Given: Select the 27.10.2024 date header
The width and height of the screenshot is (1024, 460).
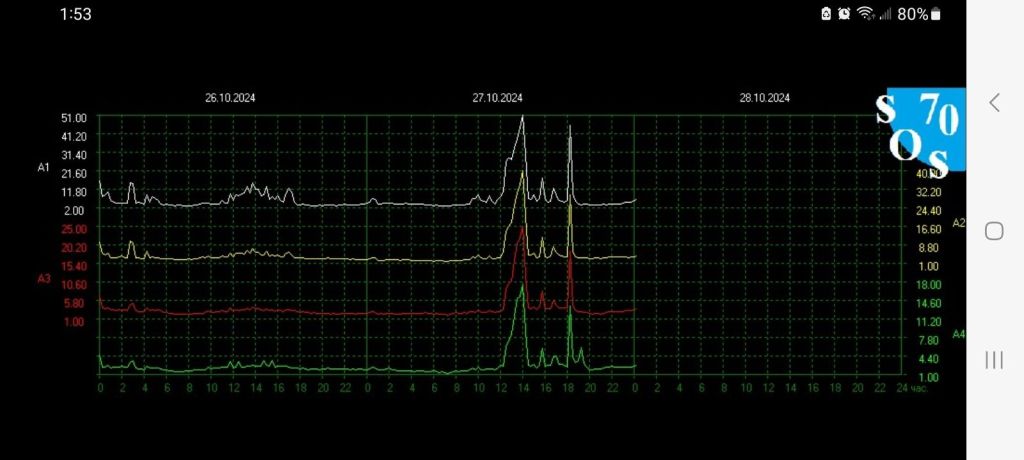Looking at the screenshot, I should pos(498,98).
